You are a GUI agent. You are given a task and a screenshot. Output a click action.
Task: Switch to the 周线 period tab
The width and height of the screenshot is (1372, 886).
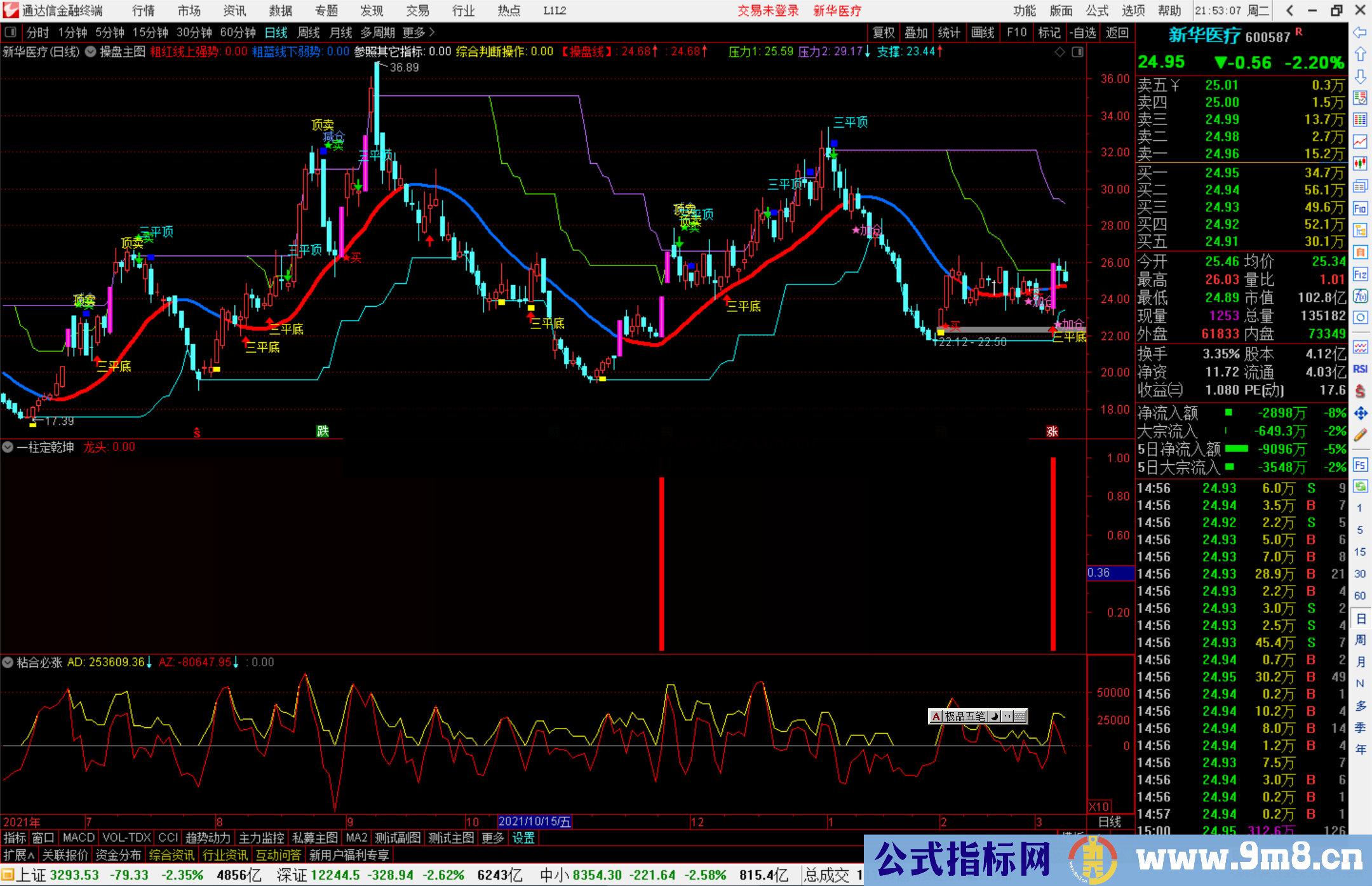coord(309,32)
